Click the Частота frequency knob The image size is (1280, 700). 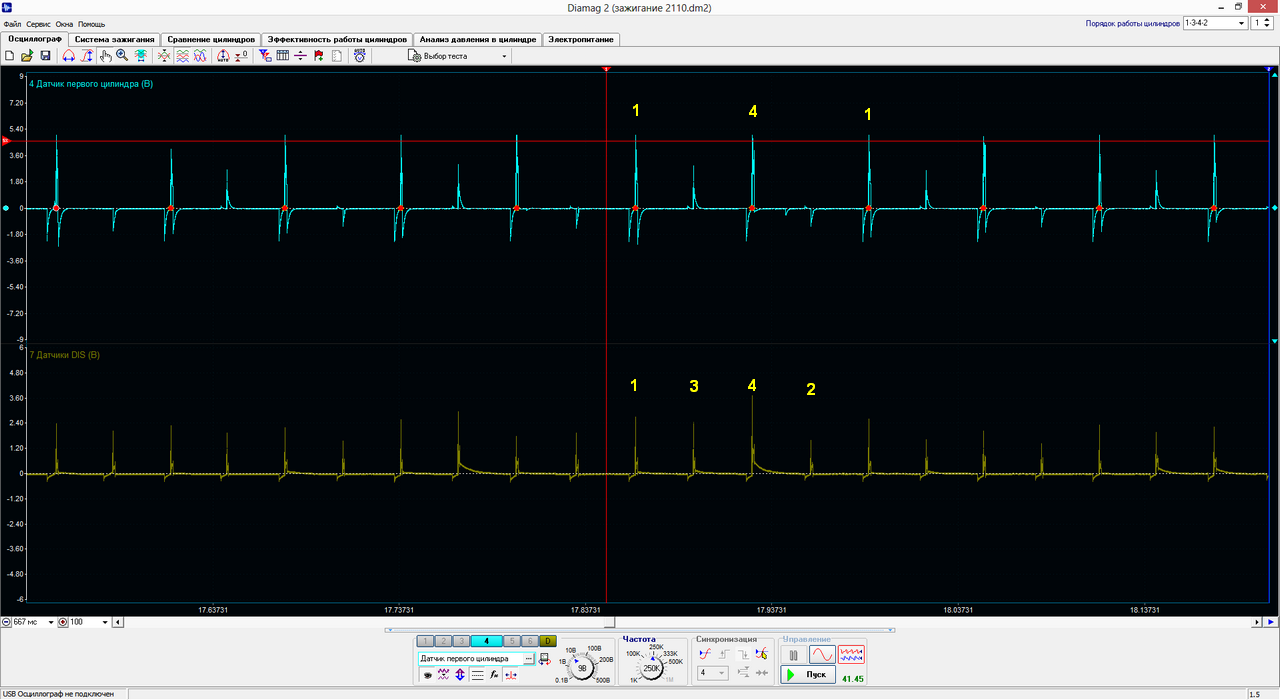pos(650,668)
